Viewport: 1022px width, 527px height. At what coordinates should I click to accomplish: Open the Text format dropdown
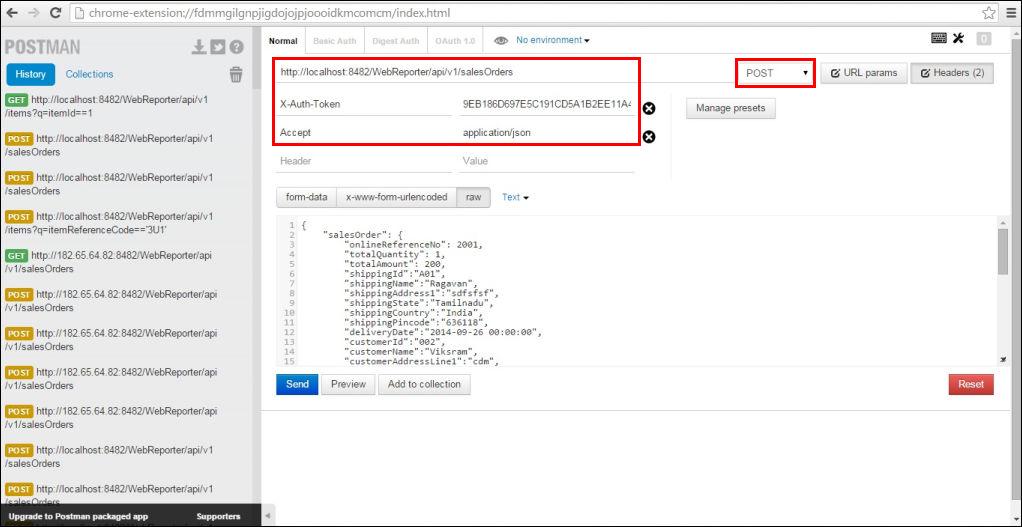click(x=515, y=197)
